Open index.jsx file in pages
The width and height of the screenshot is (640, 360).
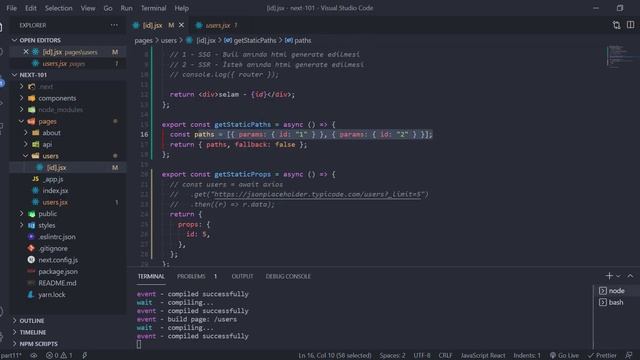(55, 191)
